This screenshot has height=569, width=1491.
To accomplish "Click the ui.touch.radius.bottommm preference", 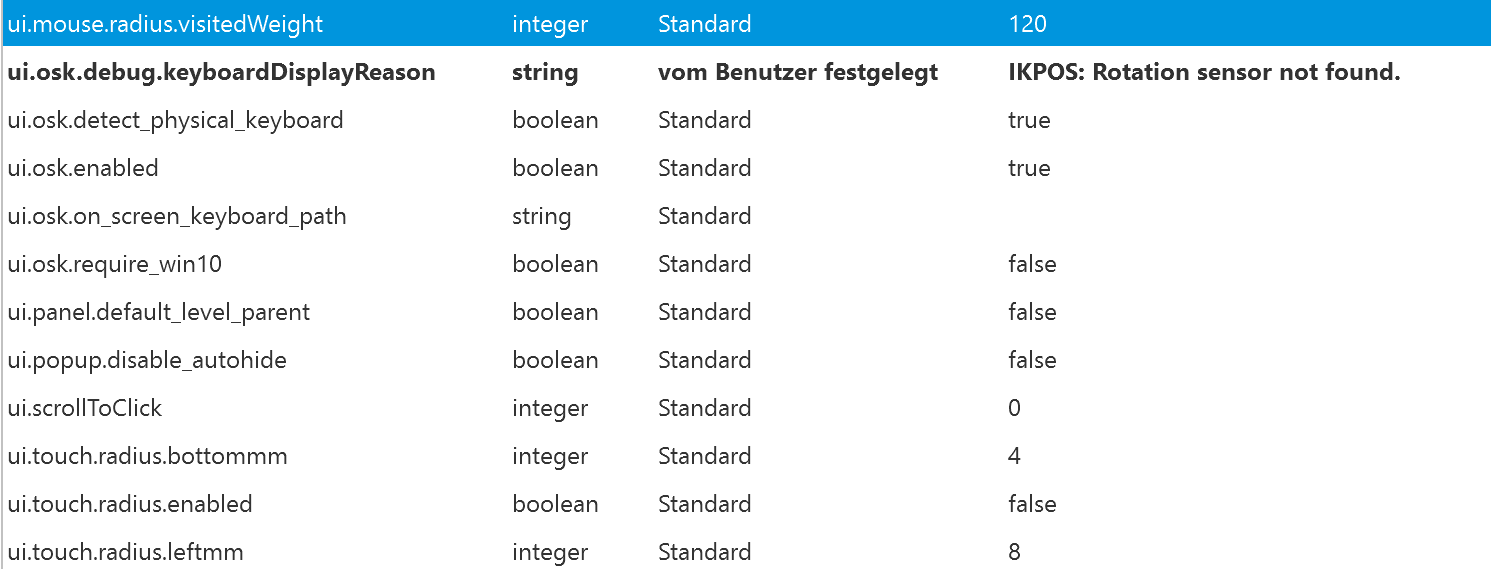I will click(x=147, y=456).
